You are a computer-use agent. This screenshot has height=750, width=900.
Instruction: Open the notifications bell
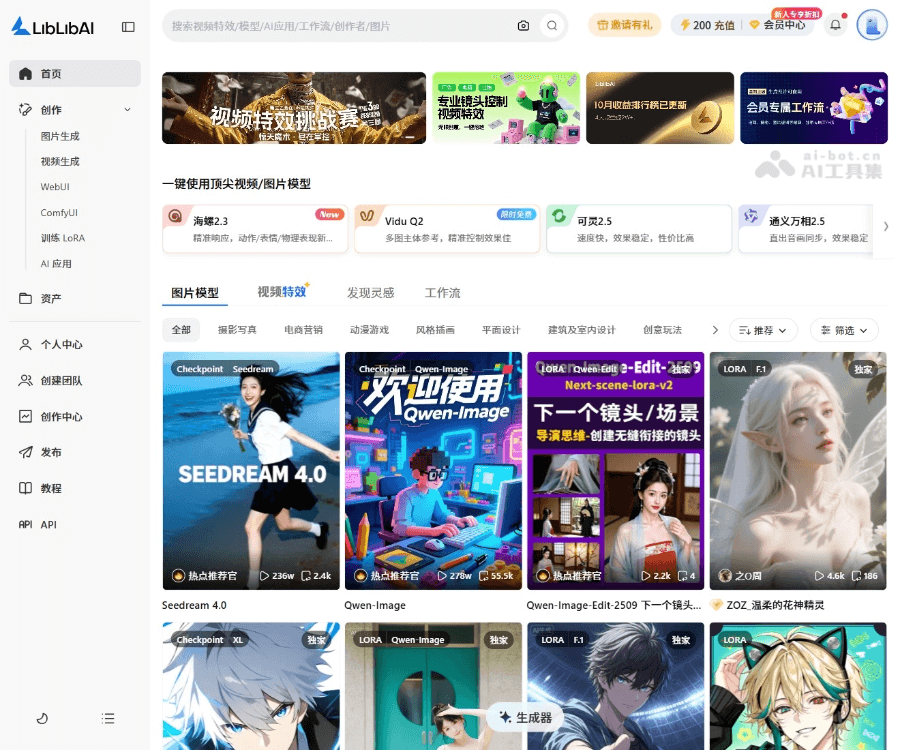(835, 25)
